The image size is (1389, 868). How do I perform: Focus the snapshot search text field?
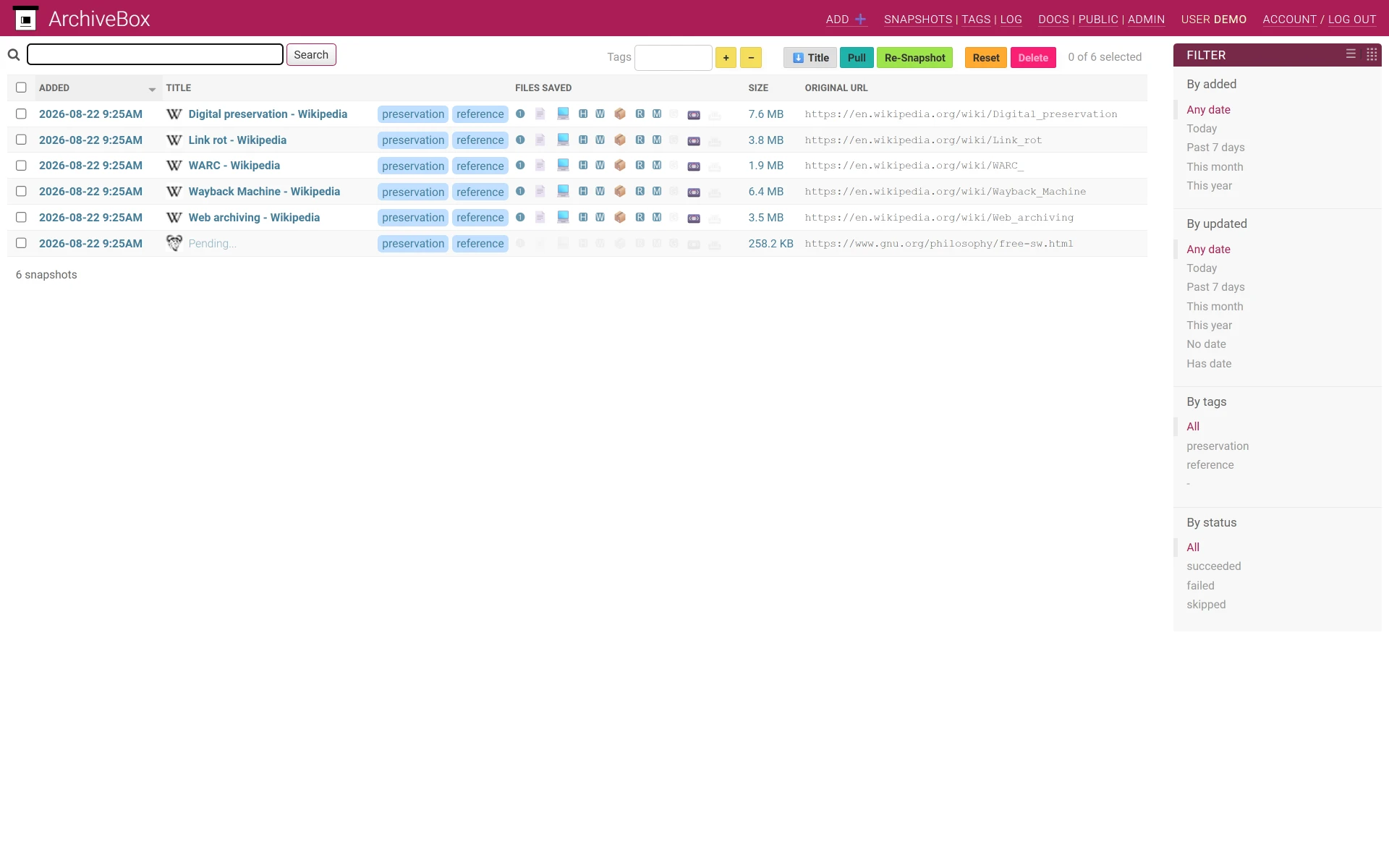pyautogui.click(x=155, y=54)
